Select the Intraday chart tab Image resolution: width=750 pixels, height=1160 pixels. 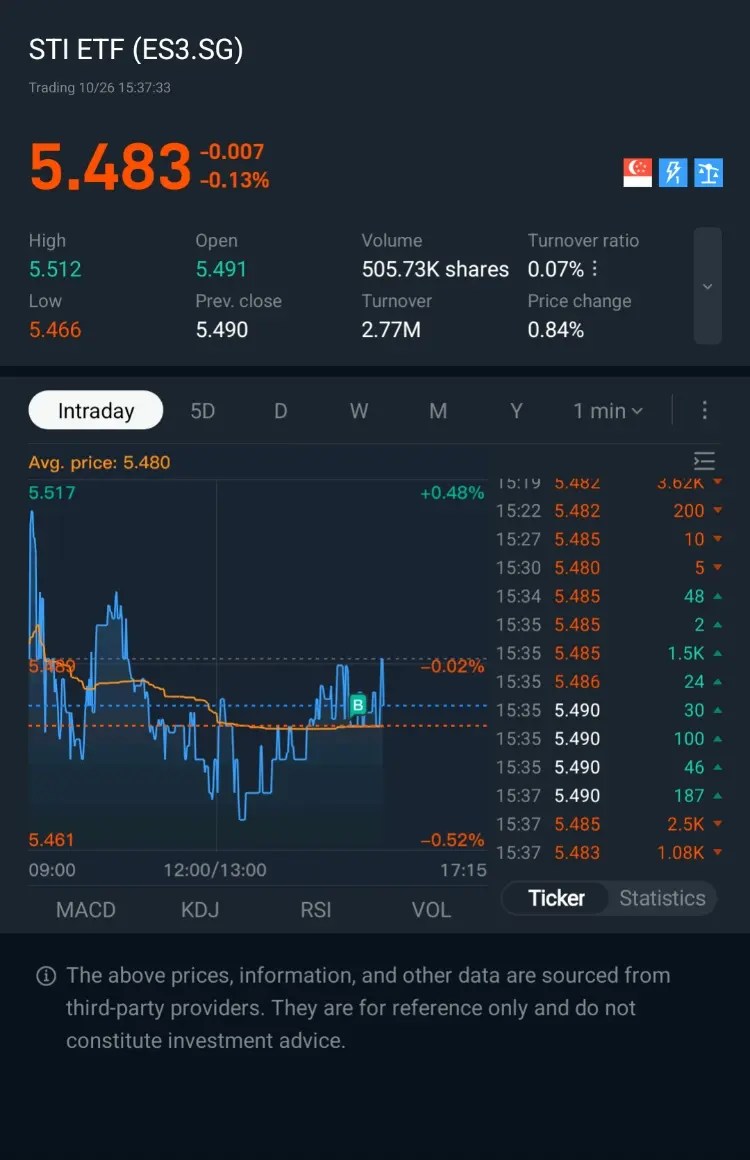[x=95, y=410]
